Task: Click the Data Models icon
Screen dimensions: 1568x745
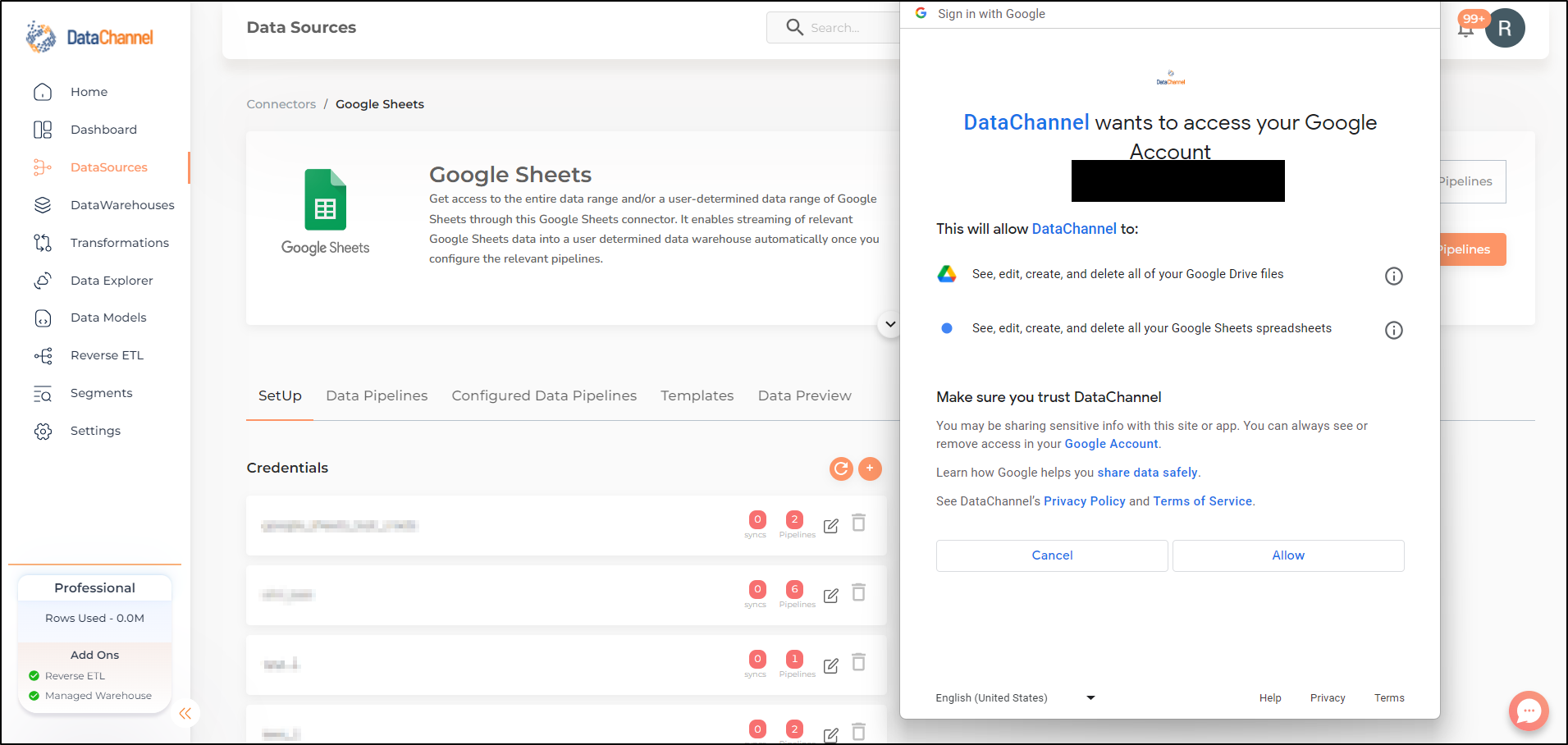Action: (43, 318)
